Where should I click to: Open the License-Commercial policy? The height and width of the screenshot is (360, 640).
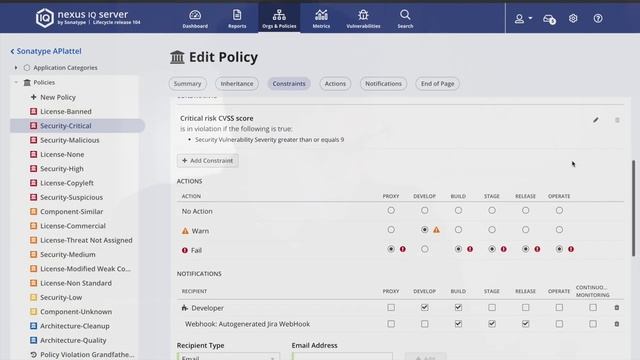(73, 226)
